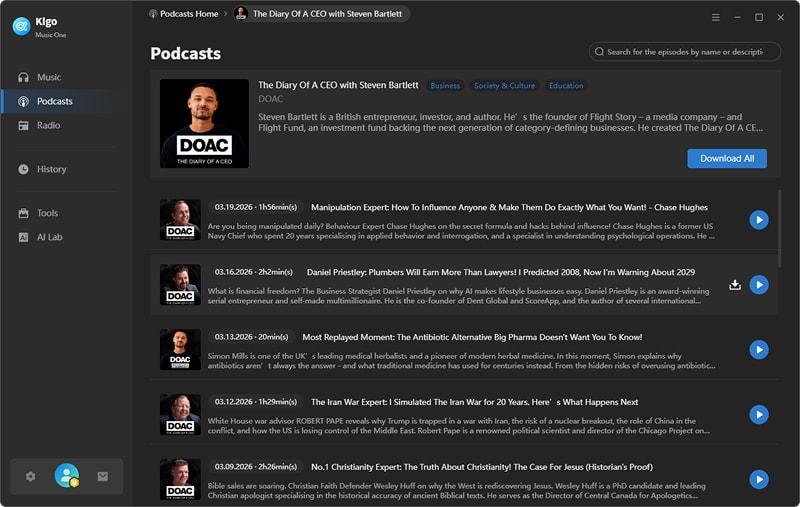The image size is (800, 507).
Task: Play the Antibiotic Alternative episode
Action: tap(759, 349)
